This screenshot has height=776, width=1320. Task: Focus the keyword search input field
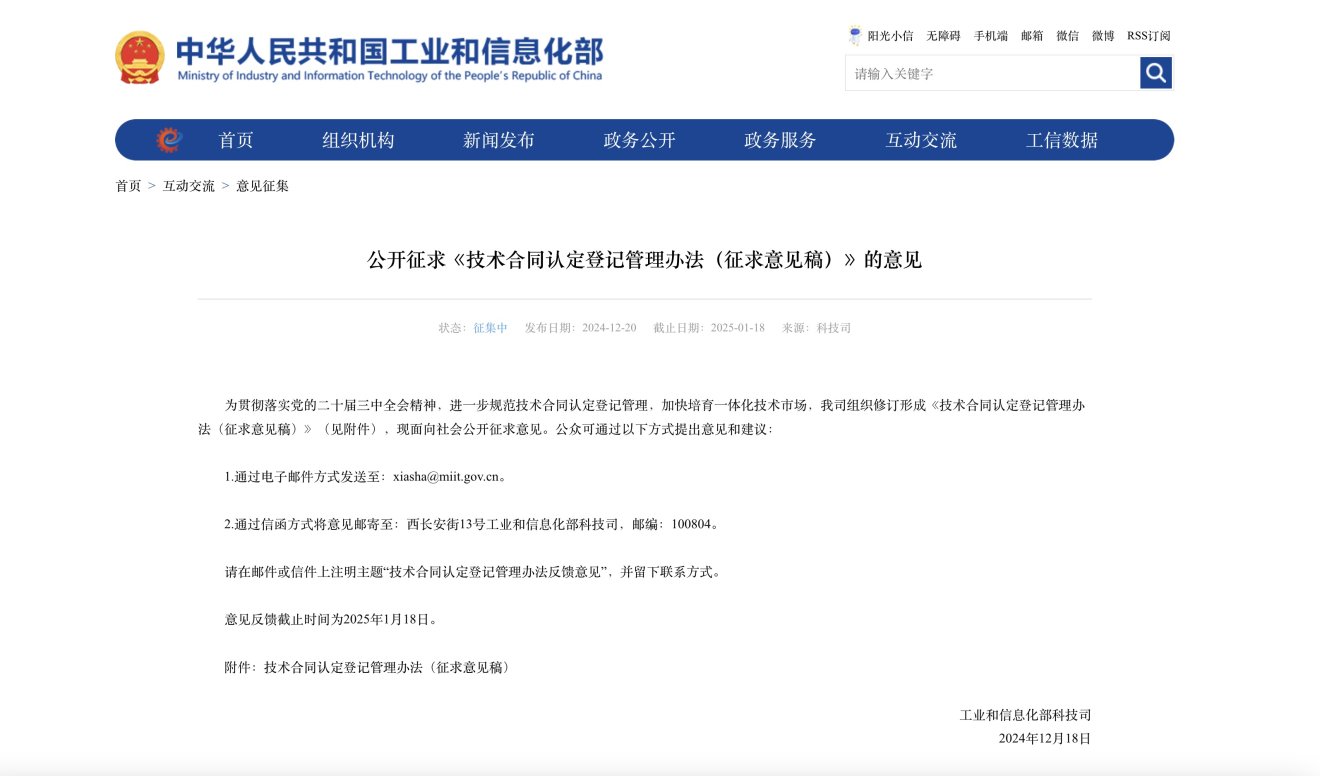click(x=992, y=73)
